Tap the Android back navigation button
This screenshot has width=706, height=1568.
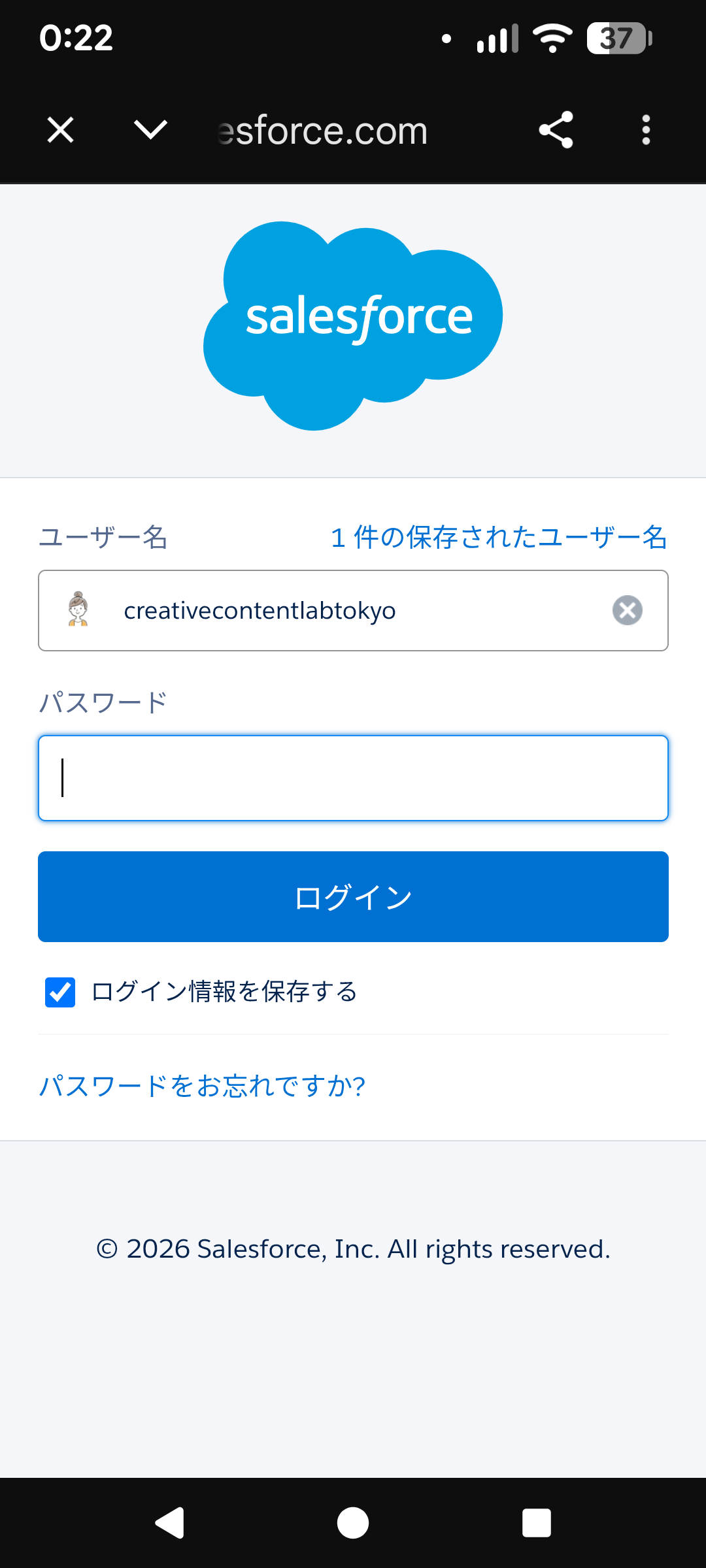[170, 1523]
